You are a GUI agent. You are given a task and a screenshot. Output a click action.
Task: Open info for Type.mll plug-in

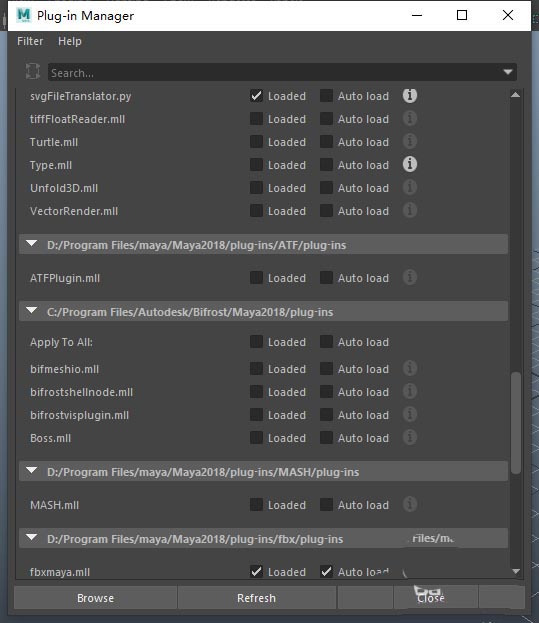410,164
